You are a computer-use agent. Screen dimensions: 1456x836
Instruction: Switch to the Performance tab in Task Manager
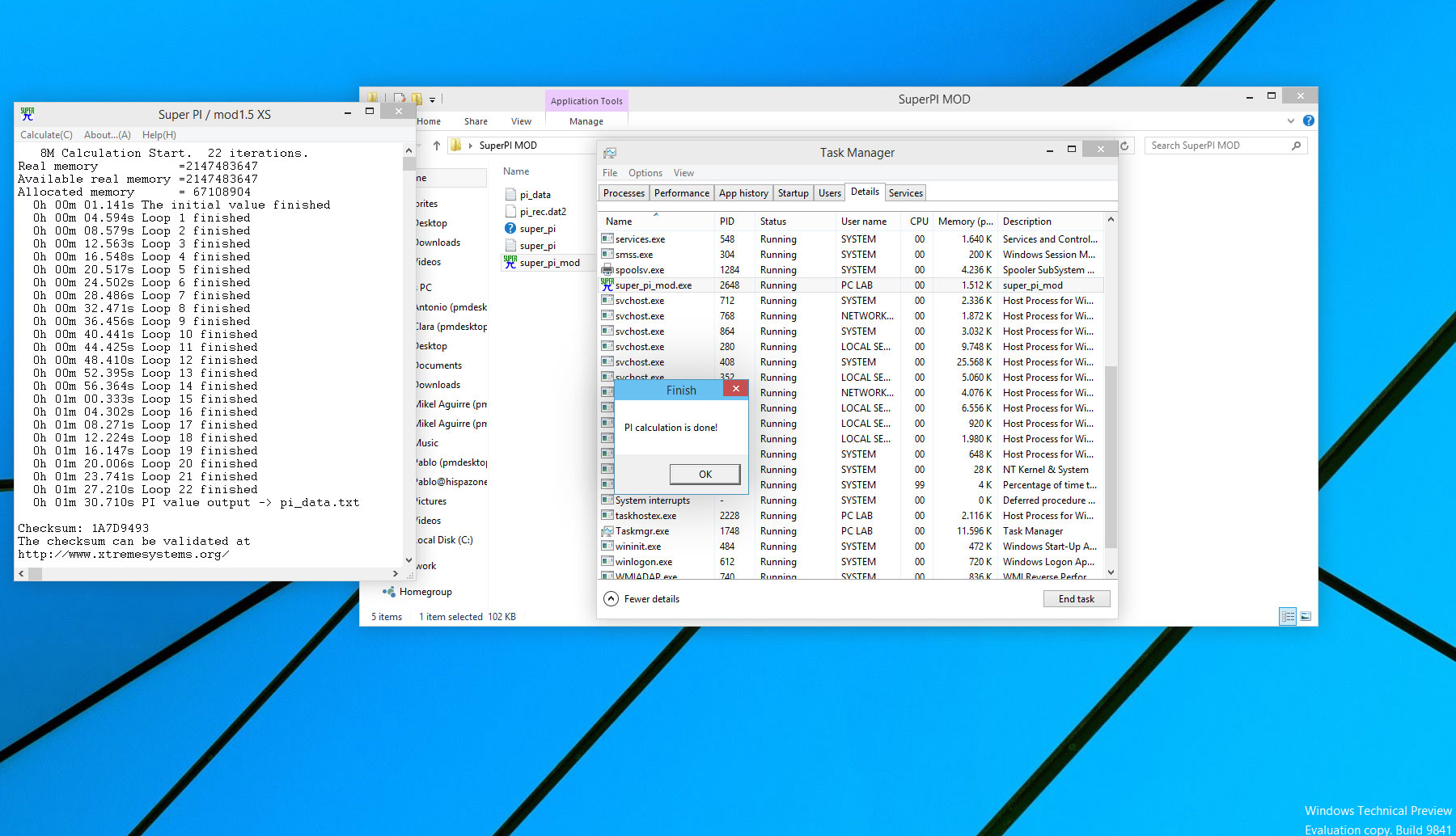pos(681,193)
